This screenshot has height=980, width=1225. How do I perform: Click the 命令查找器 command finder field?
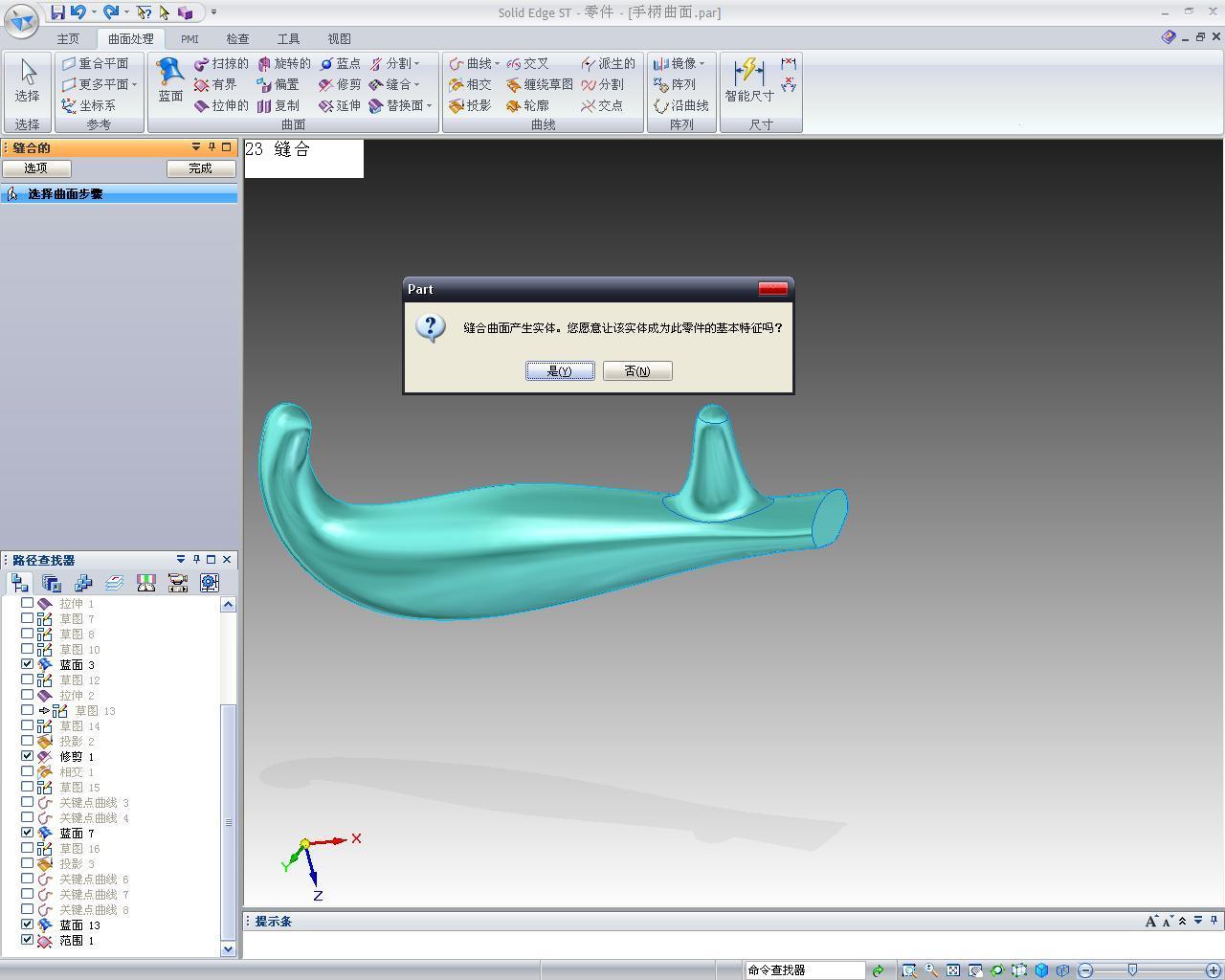point(805,970)
